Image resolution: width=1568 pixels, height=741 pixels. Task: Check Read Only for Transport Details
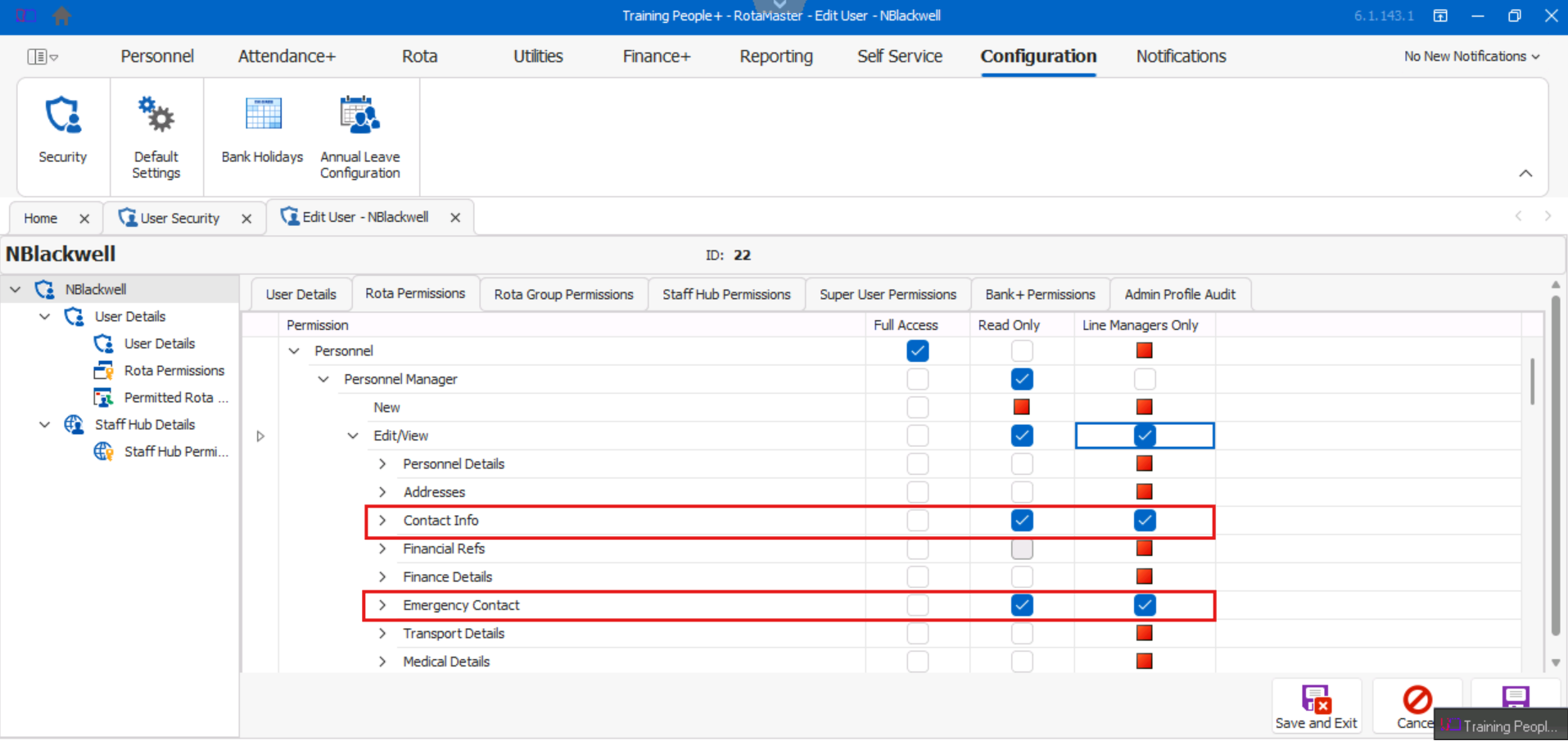[1022, 634]
